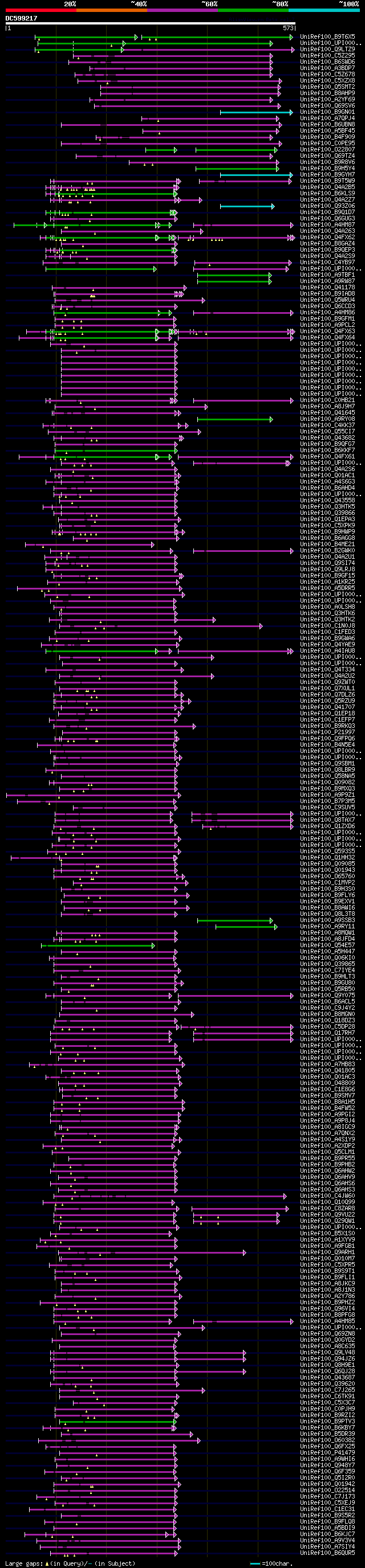Select hit label UniRef100_B6KLS9

click(x=327, y=194)
